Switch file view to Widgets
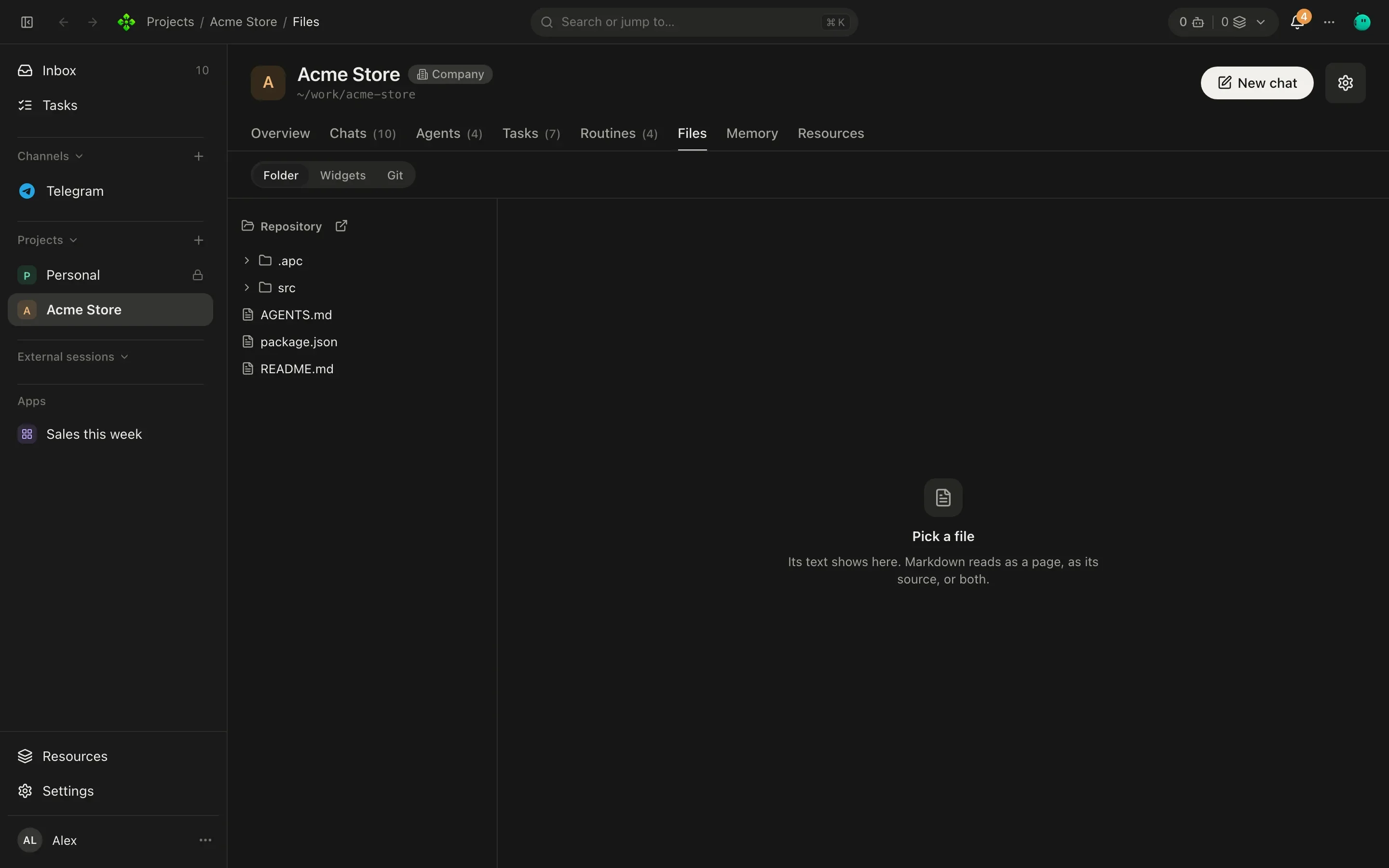The image size is (1389, 868). (342, 175)
